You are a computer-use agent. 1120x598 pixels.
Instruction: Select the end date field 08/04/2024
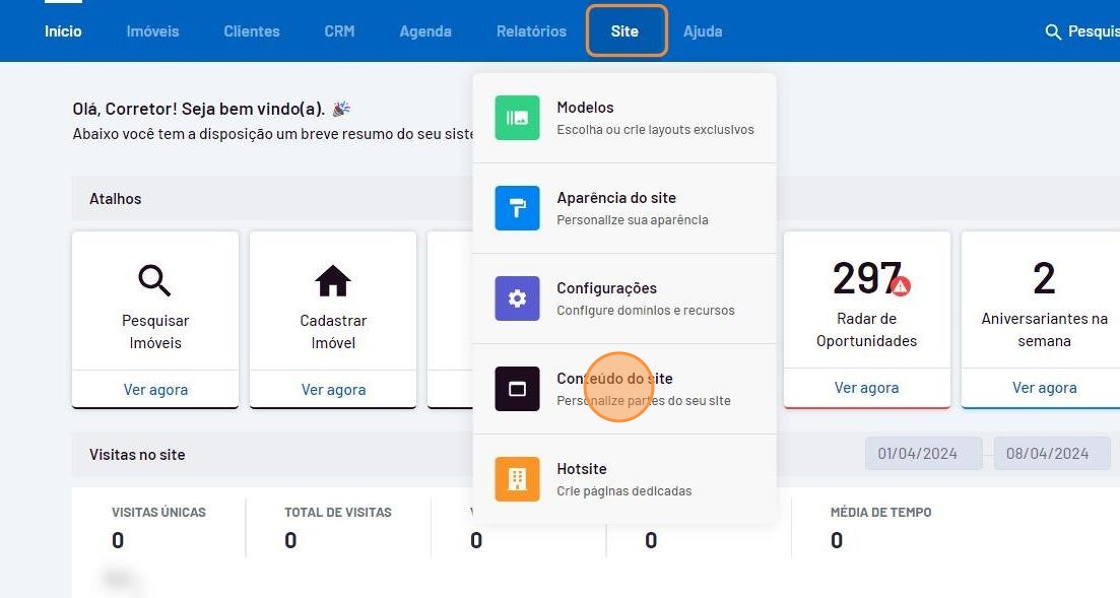coord(1047,453)
